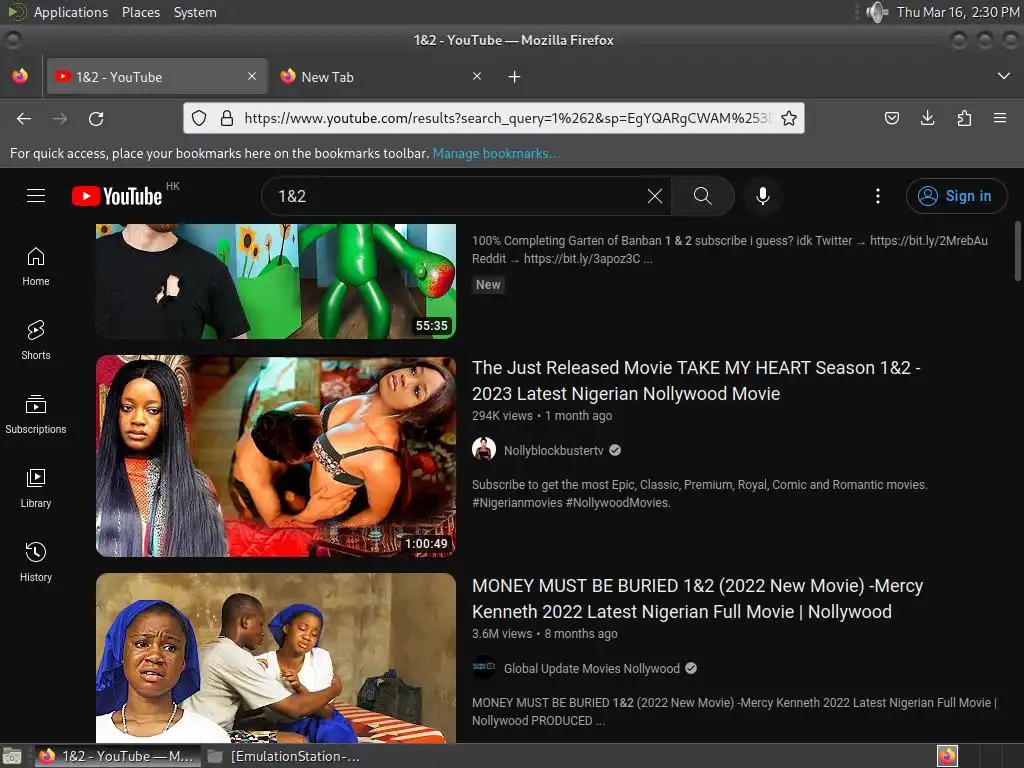
Task: Click the YouTube logo
Action: tap(118, 196)
